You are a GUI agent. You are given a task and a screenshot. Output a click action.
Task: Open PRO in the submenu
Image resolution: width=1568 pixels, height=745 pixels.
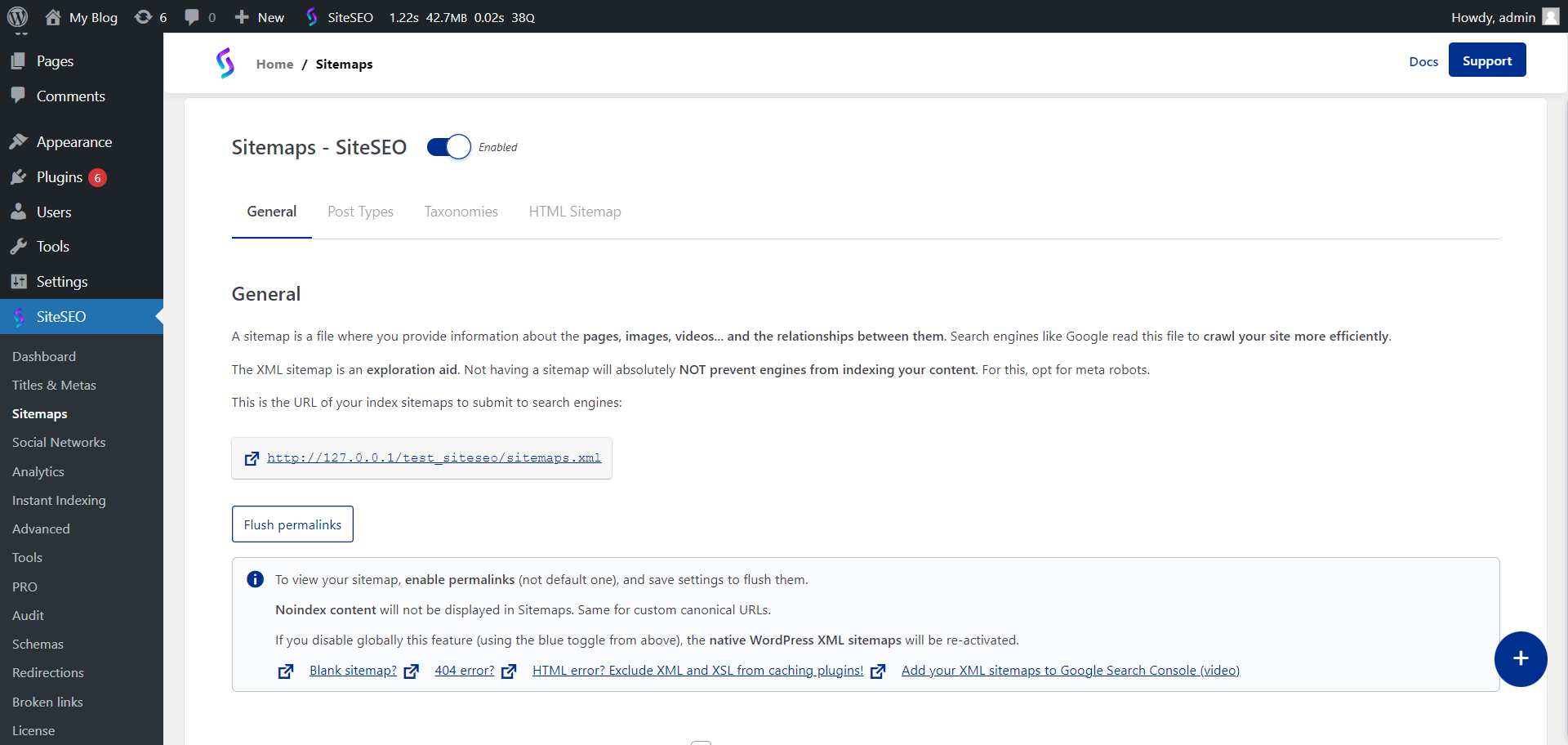[x=24, y=587]
